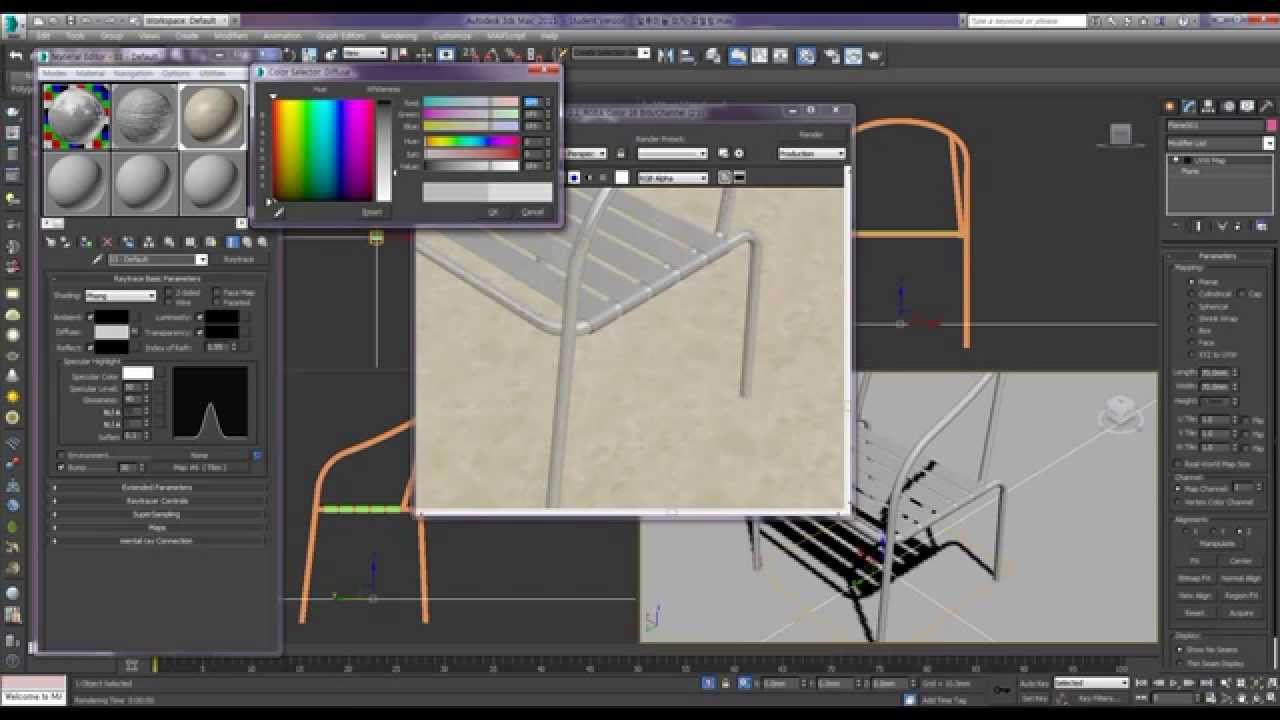The width and height of the screenshot is (1280, 720).
Task: Open the Create tab in command panel
Action: point(1170,106)
